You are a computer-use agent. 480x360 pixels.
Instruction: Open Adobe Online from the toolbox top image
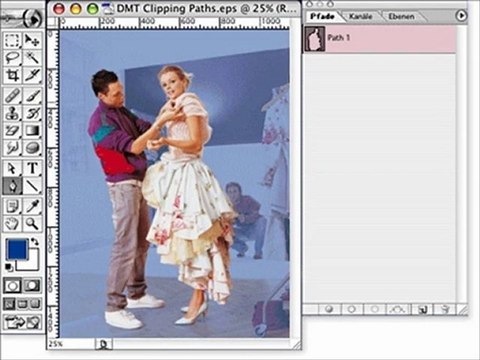tap(22, 19)
